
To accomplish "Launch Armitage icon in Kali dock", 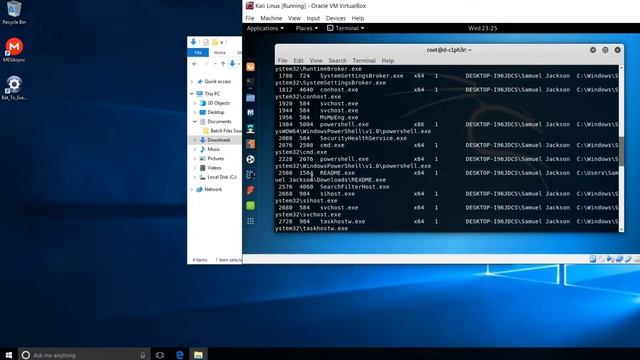I will [x=251, y=129].
